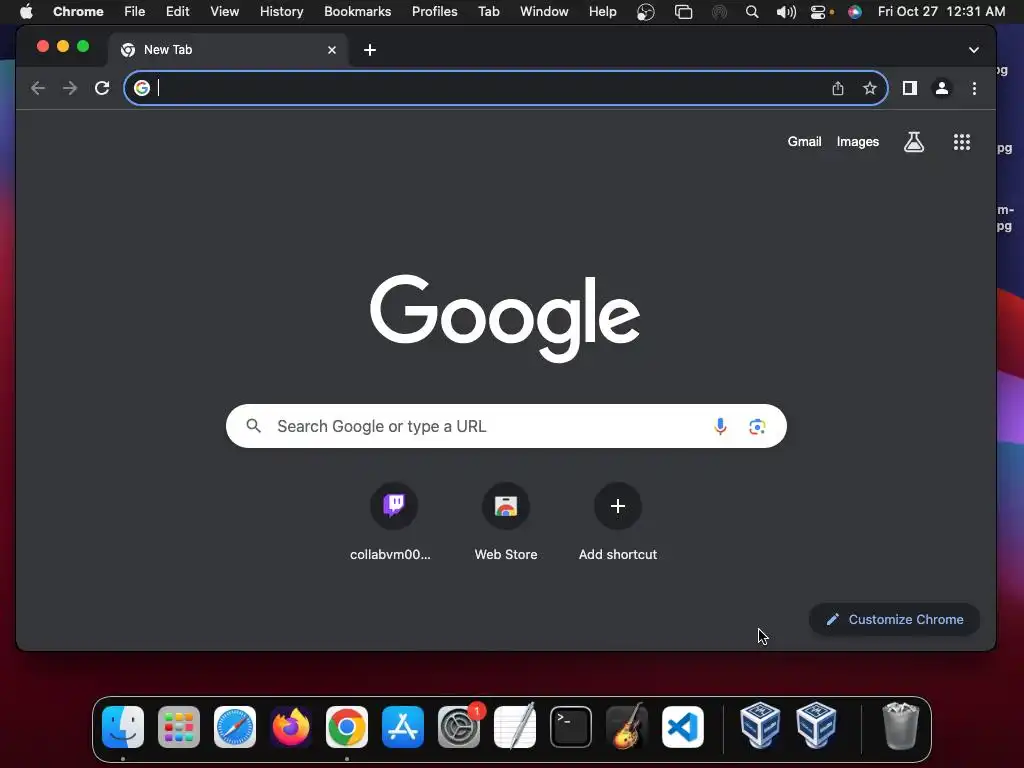Open the Web Store shortcut
1024x768 pixels.
click(x=506, y=506)
